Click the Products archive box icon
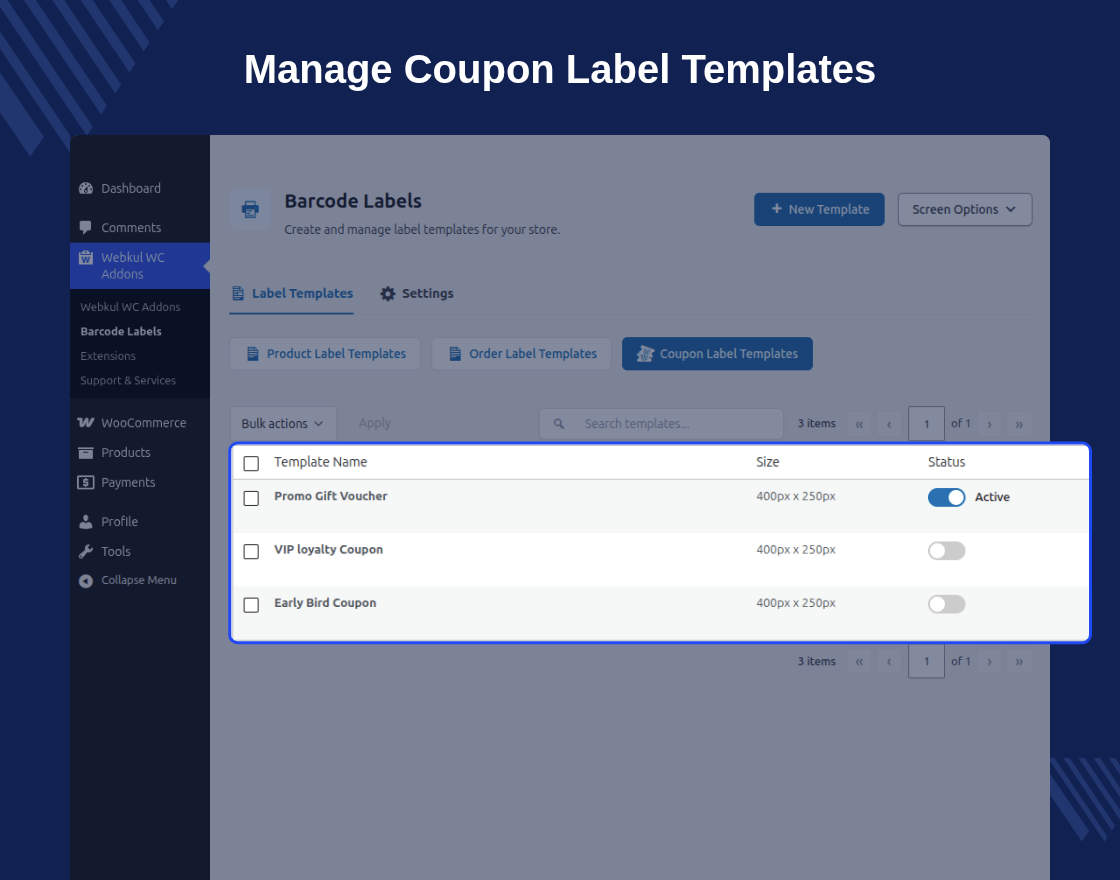Viewport: 1120px width, 880px height. [86, 453]
